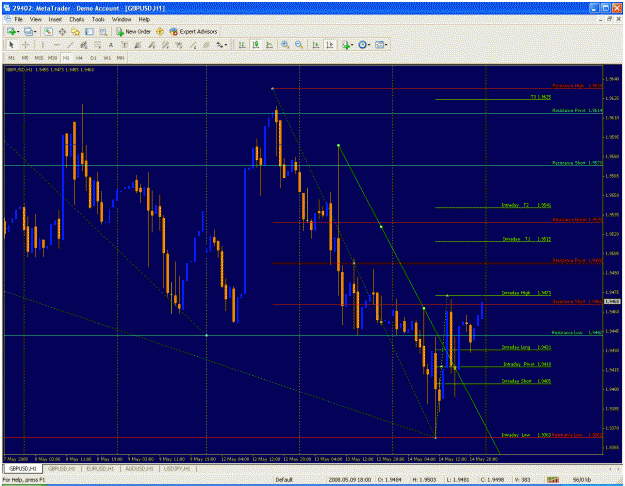
Task: Select the W1 timeframe button
Action: tap(107, 58)
